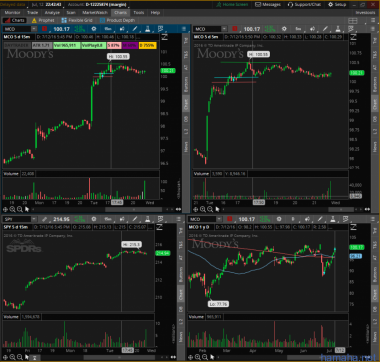Image resolution: width=380 pixels, height=362 pixels.
Task: Open patterns icon in bottom-right MCO chart toolbar
Action: pyautogui.click(x=345, y=219)
